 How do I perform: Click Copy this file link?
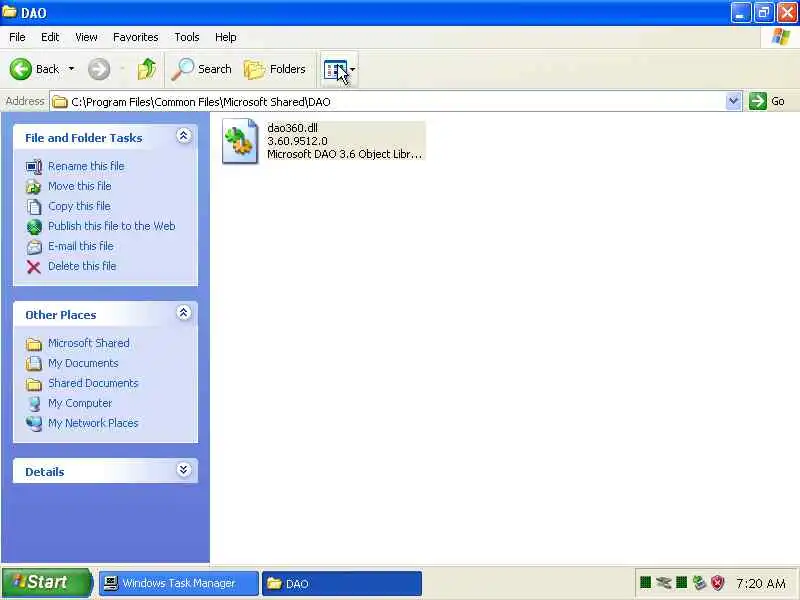point(79,206)
